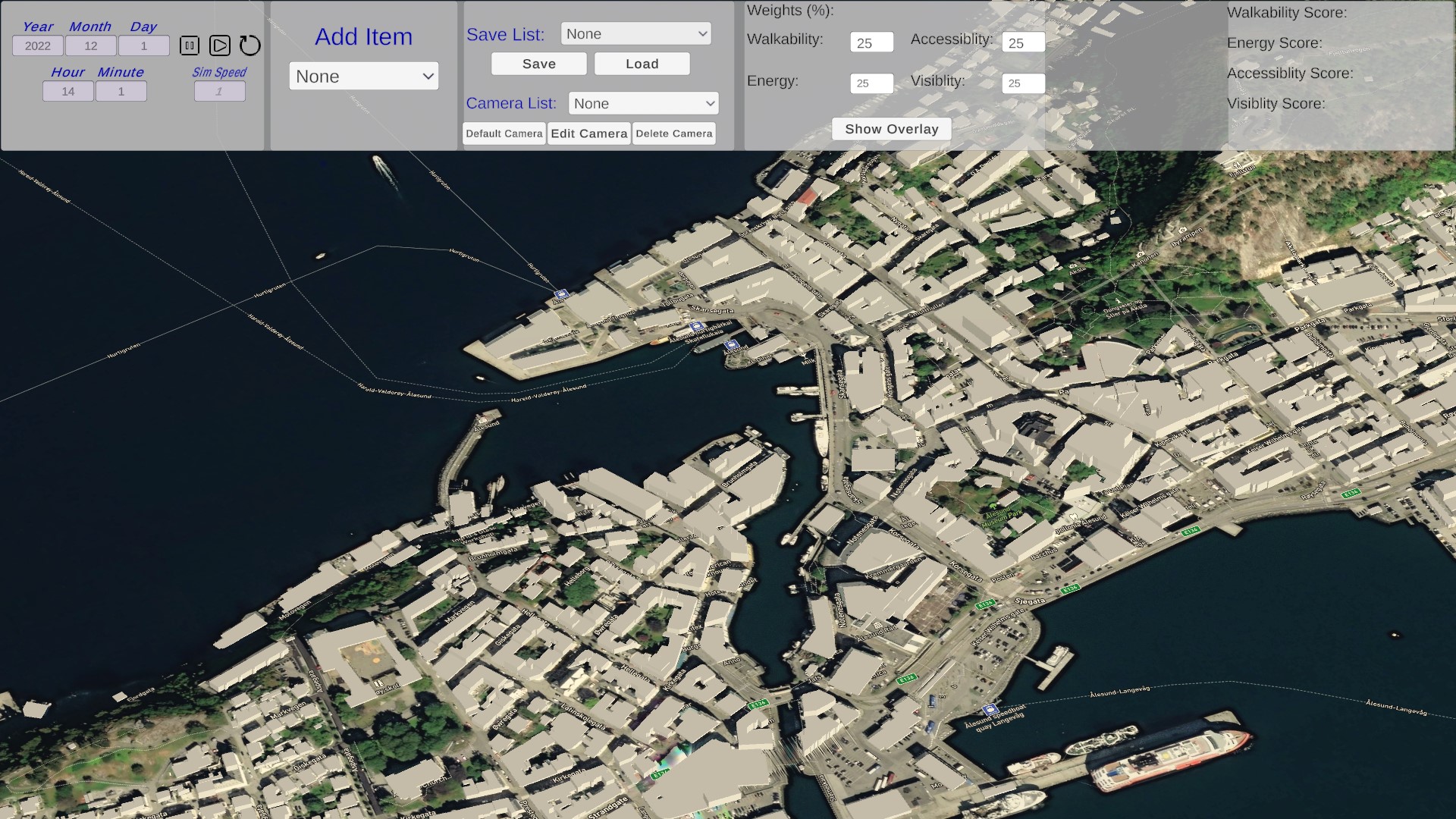Click the Edit Camera button
The height and width of the screenshot is (819, 1456).
click(589, 133)
